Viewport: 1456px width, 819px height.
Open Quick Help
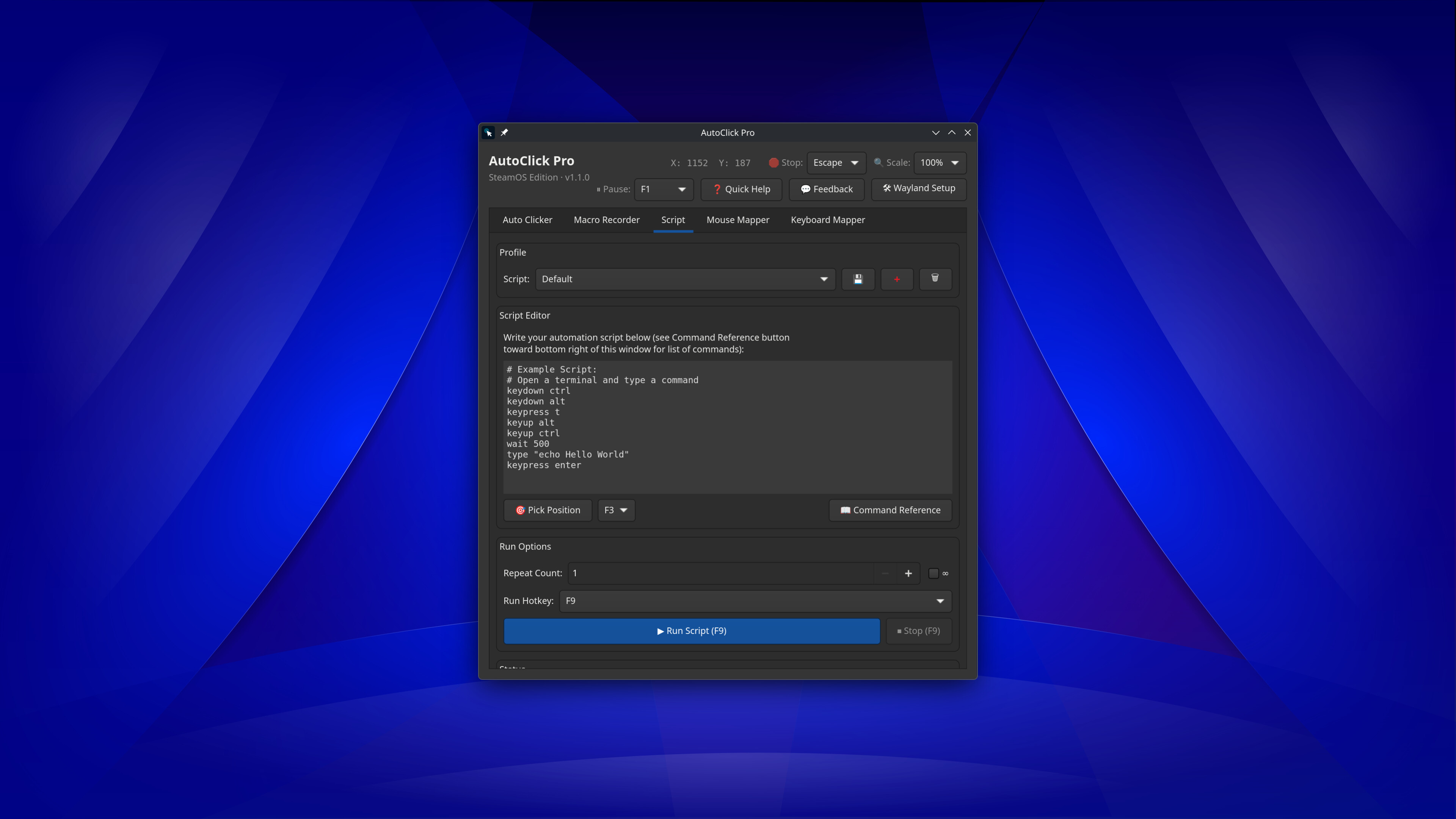coord(741,189)
